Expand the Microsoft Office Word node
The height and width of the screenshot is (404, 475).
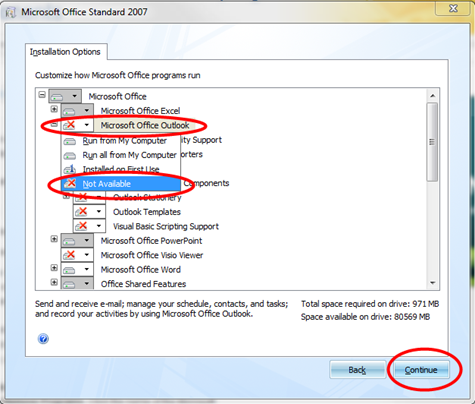click(x=54, y=268)
